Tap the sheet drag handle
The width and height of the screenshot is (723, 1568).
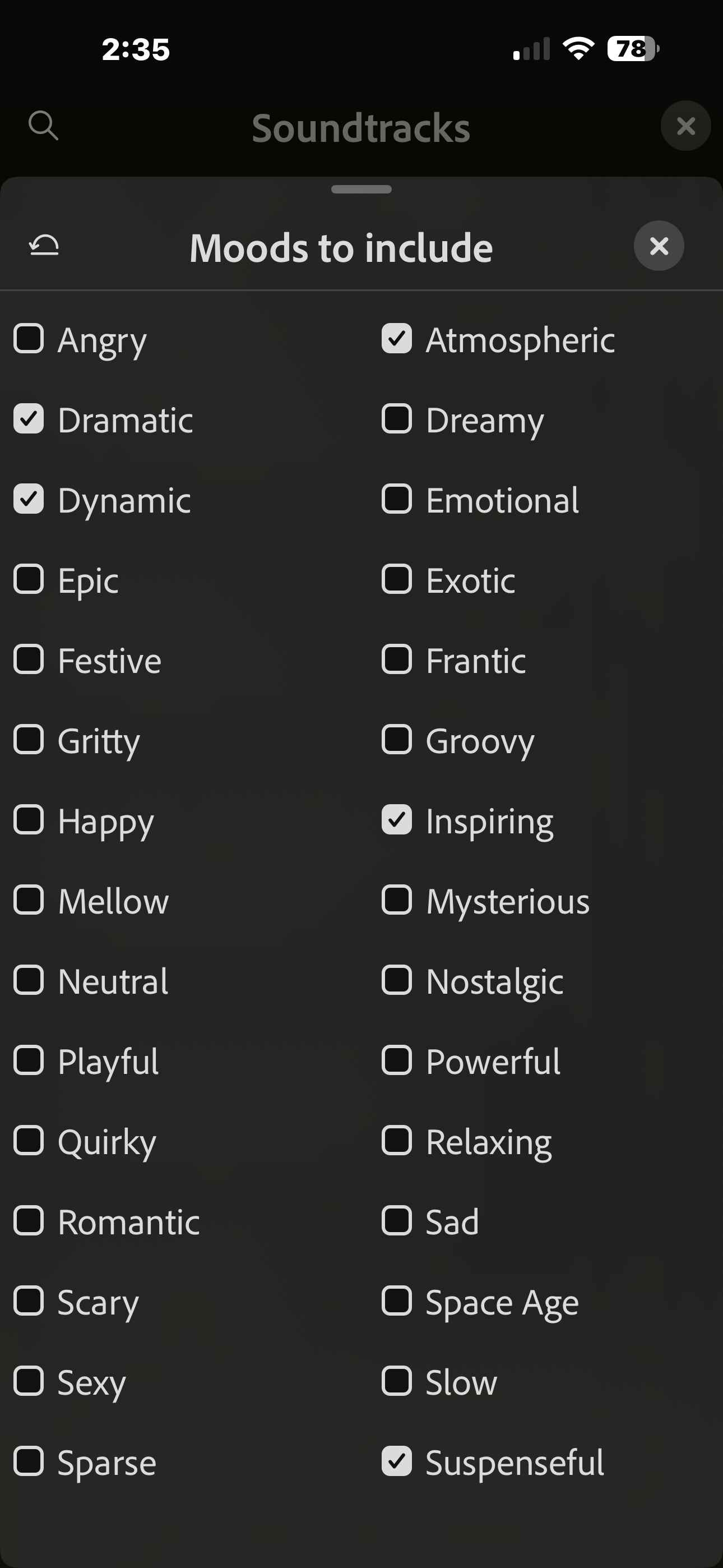[361, 190]
